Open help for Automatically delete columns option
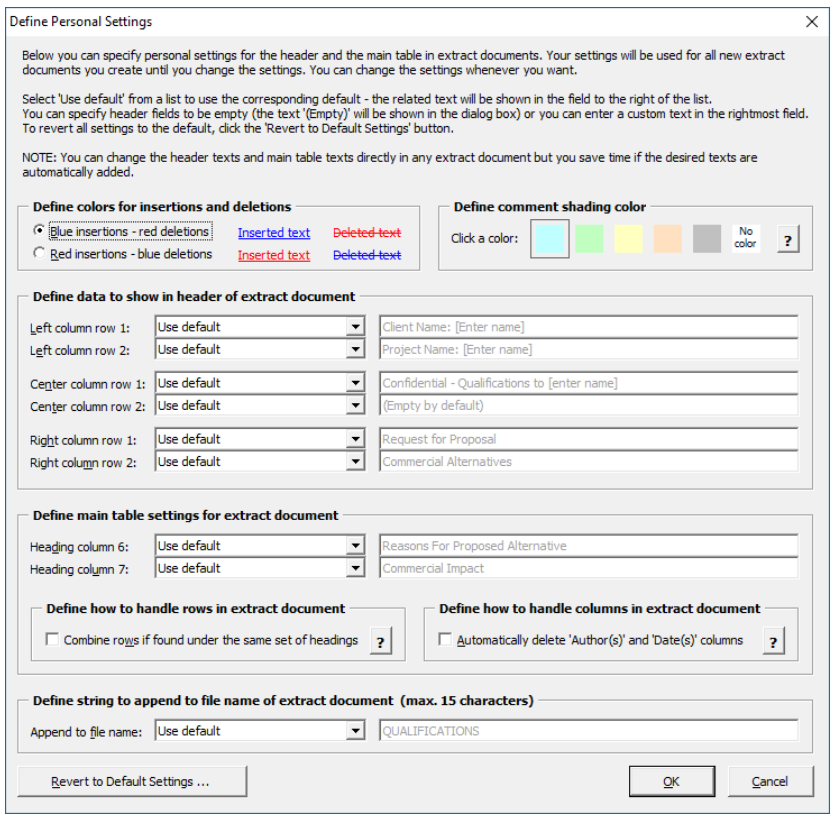 773,641
